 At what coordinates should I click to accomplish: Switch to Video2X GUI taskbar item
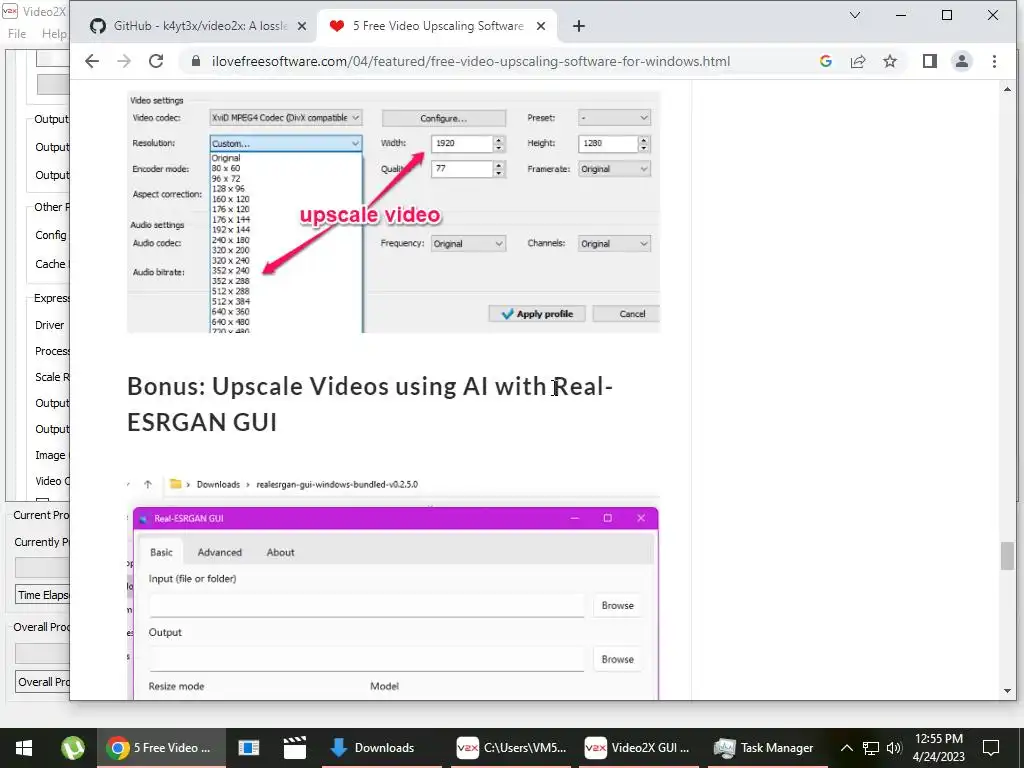(x=639, y=748)
